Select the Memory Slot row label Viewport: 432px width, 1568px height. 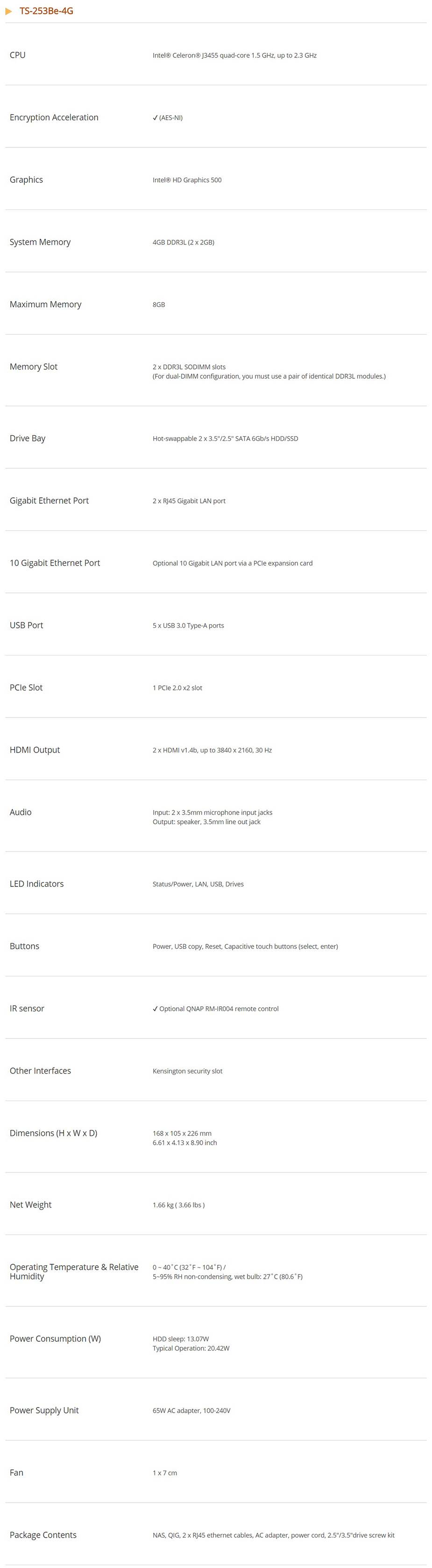click(x=34, y=367)
